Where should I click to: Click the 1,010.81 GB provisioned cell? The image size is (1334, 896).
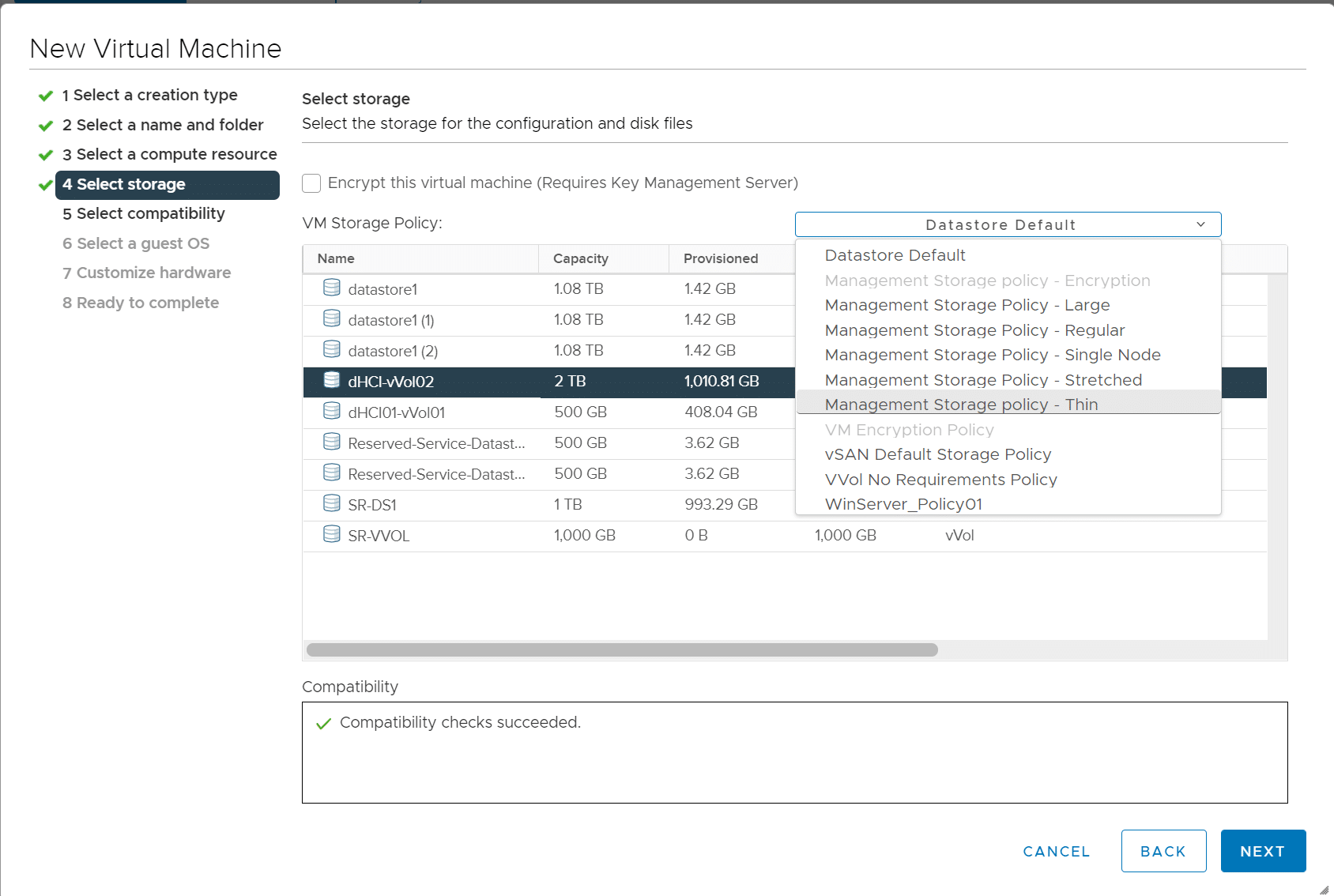(x=722, y=381)
